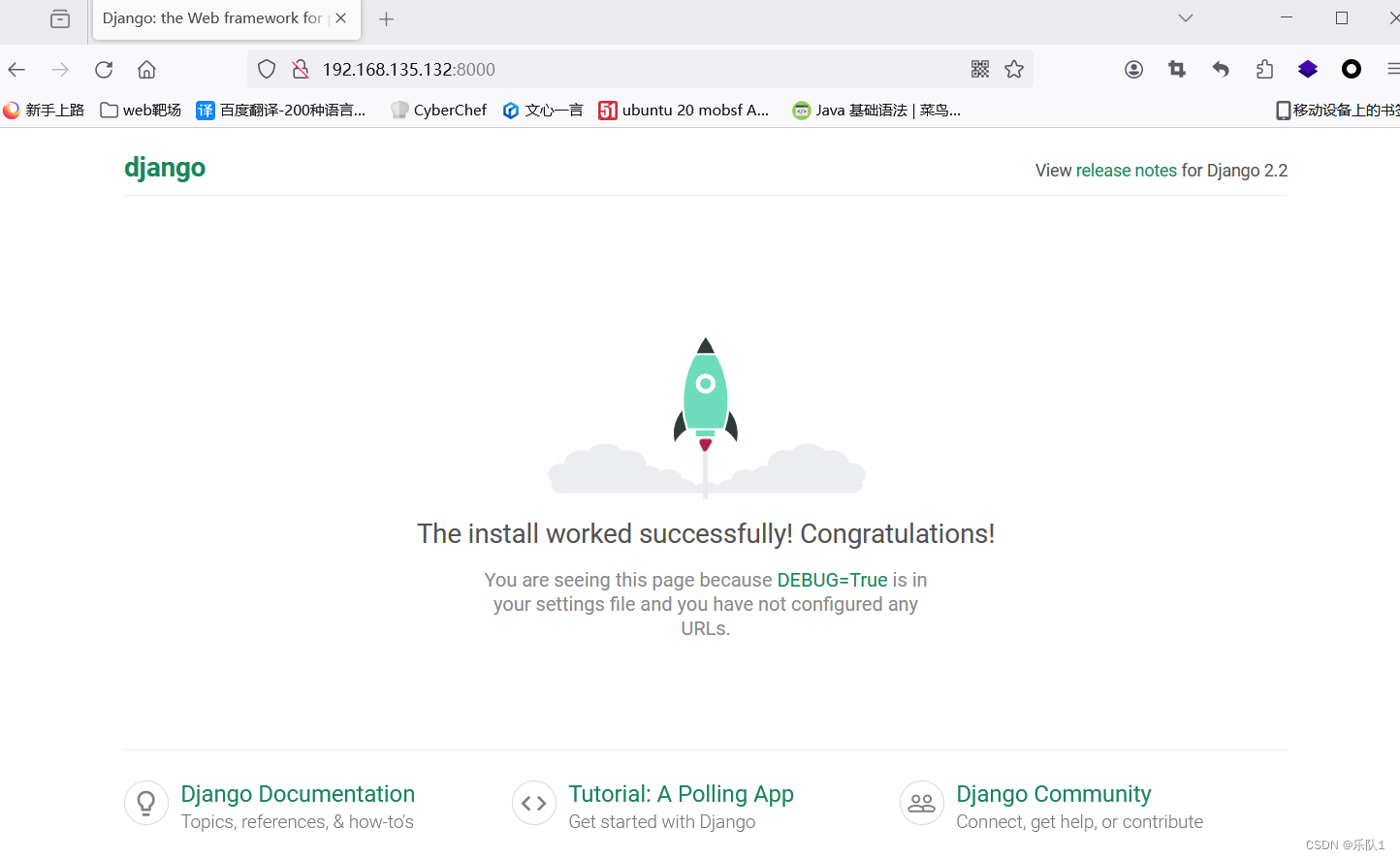This screenshot has height=860, width=1400.
Task: Minimize the browser window
Action: point(1287,17)
